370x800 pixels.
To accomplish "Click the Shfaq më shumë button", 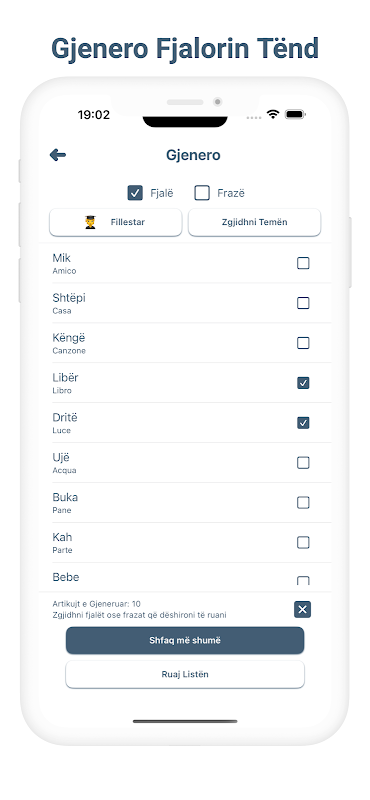I will 185,640.
